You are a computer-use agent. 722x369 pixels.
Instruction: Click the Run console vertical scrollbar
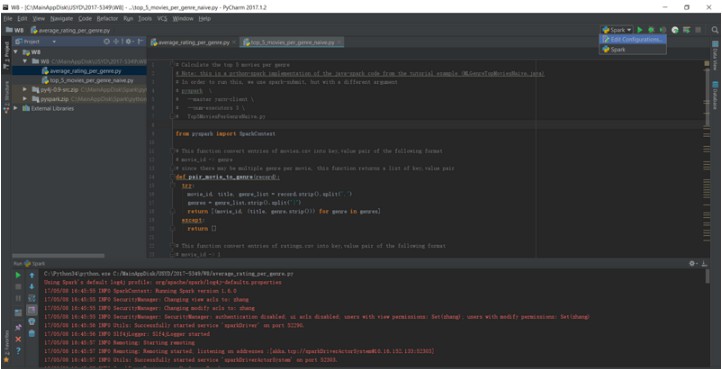(x=708, y=276)
